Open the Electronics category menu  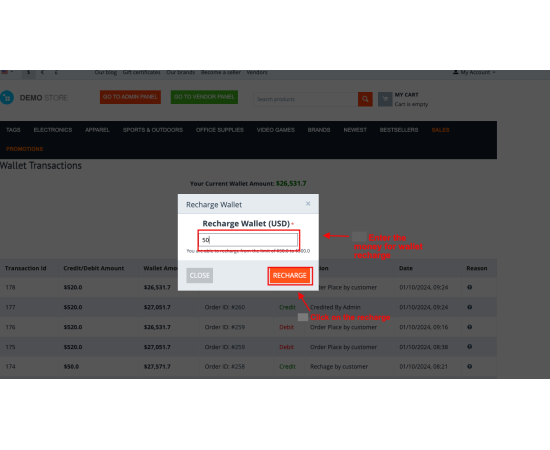point(53,130)
